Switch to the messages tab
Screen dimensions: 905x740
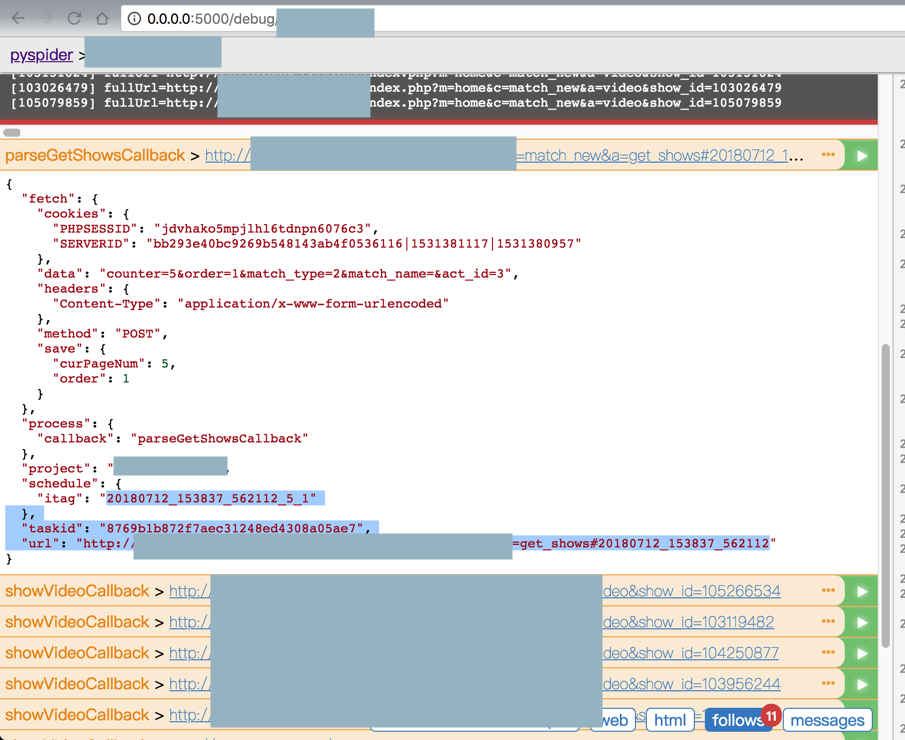pos(828,720)
